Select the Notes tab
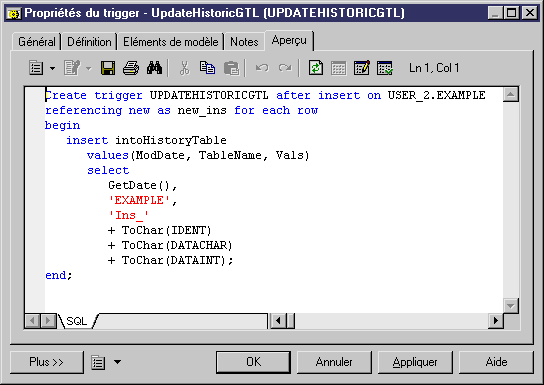The width and height of the screenshot is (544, 385). [244, 42]
